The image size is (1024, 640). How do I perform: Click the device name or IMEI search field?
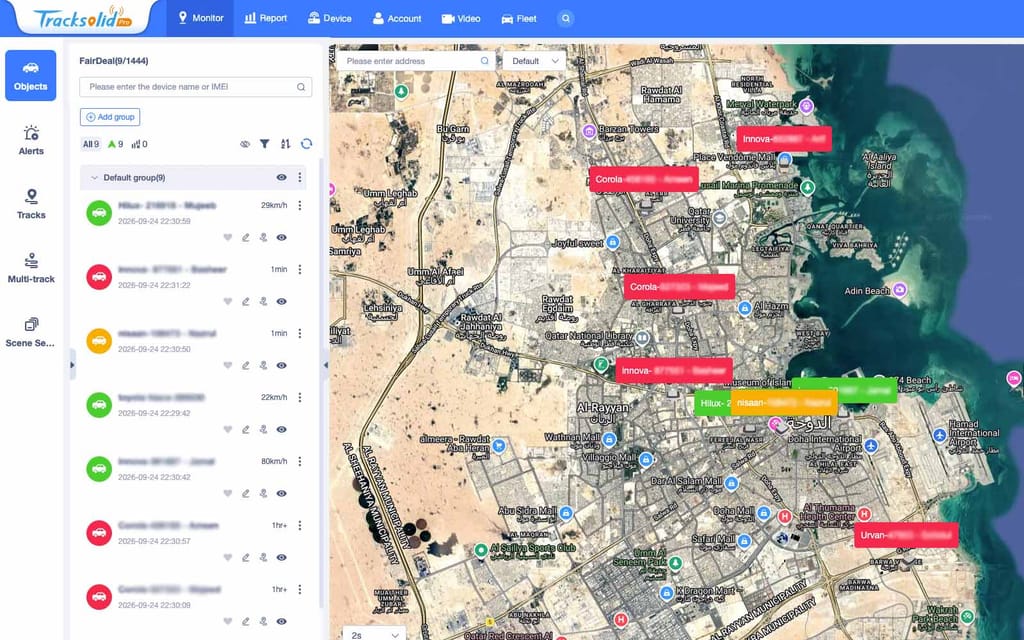point(195,87)
